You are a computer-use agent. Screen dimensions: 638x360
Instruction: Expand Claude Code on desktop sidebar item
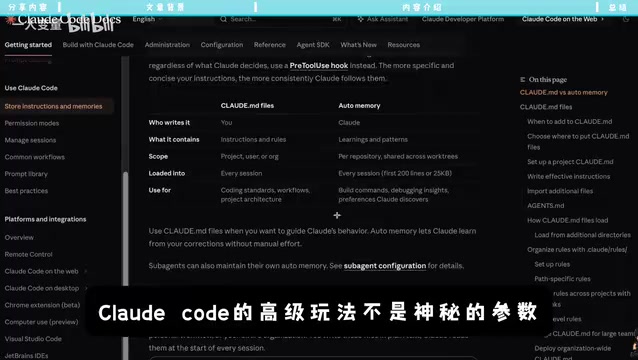[86, 288]
